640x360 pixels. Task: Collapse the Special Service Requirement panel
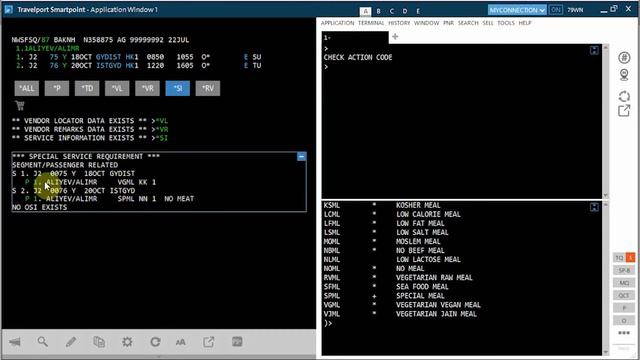tap(302, 156)
